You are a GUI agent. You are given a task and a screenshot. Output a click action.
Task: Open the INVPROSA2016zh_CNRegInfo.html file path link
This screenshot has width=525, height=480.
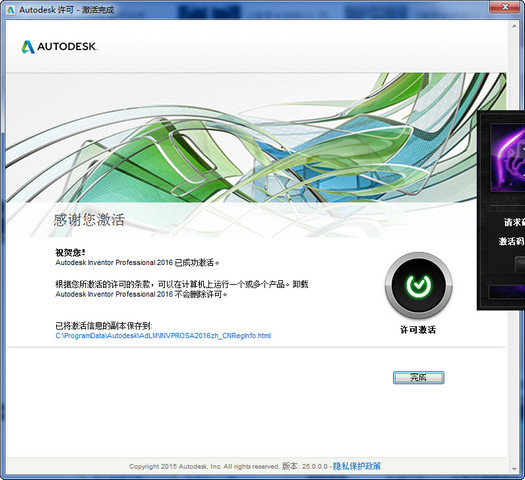163,336
